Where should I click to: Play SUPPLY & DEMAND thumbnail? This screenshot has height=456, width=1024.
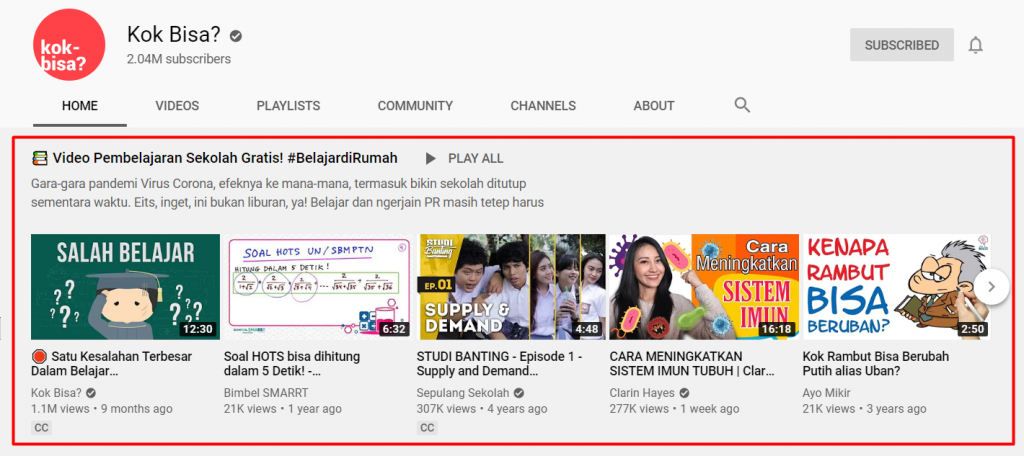click(x=511, y=287)
